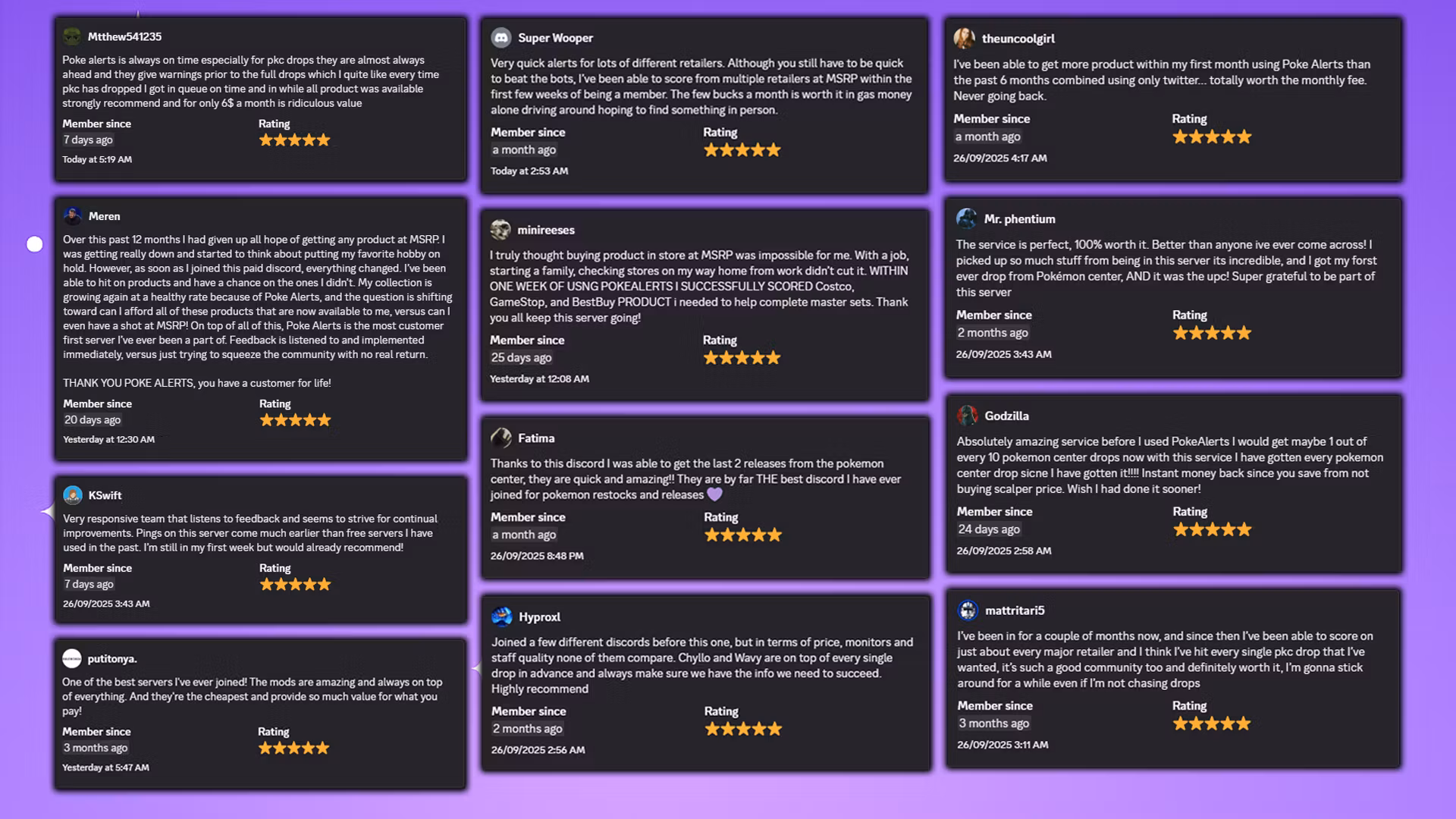Open the putitonya. username
Viewport: 1456px width, 819px height.
[x=112, y=659]
